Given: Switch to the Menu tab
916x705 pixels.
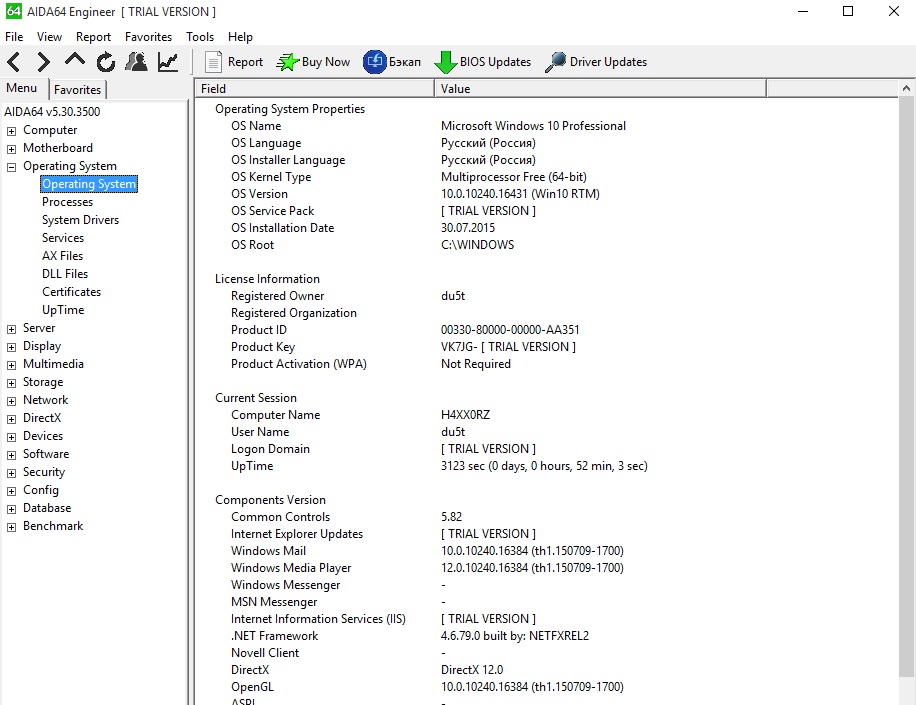Looking at the screenshot, I should pyautogui.click(x=22, y=88).
